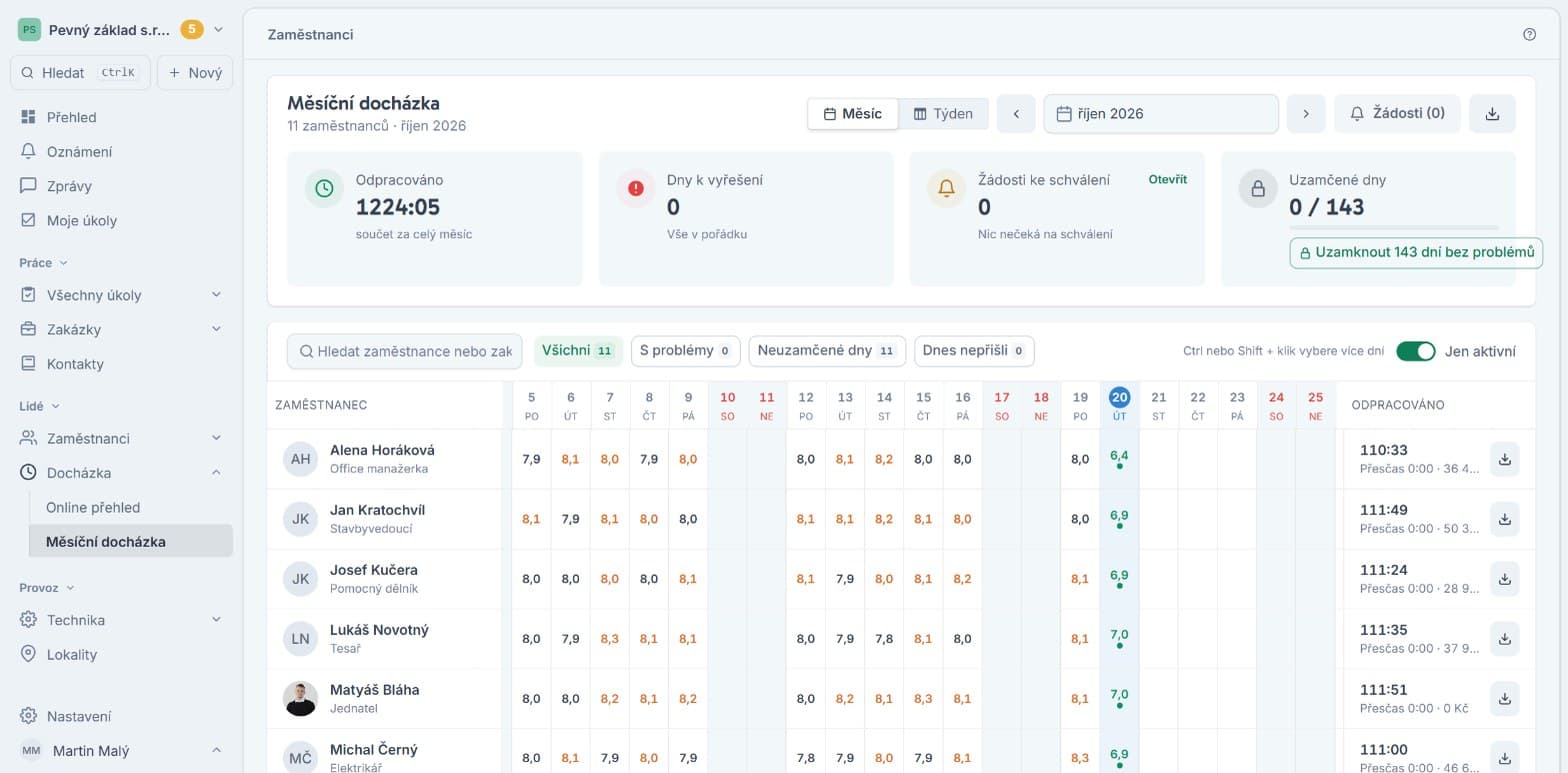Switch view to Měsíc

tap(853, 114)
